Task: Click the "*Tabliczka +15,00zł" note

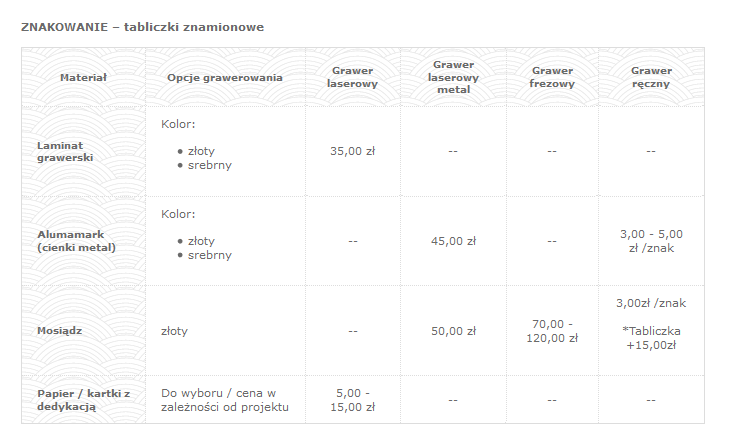Action: (651, 338)
